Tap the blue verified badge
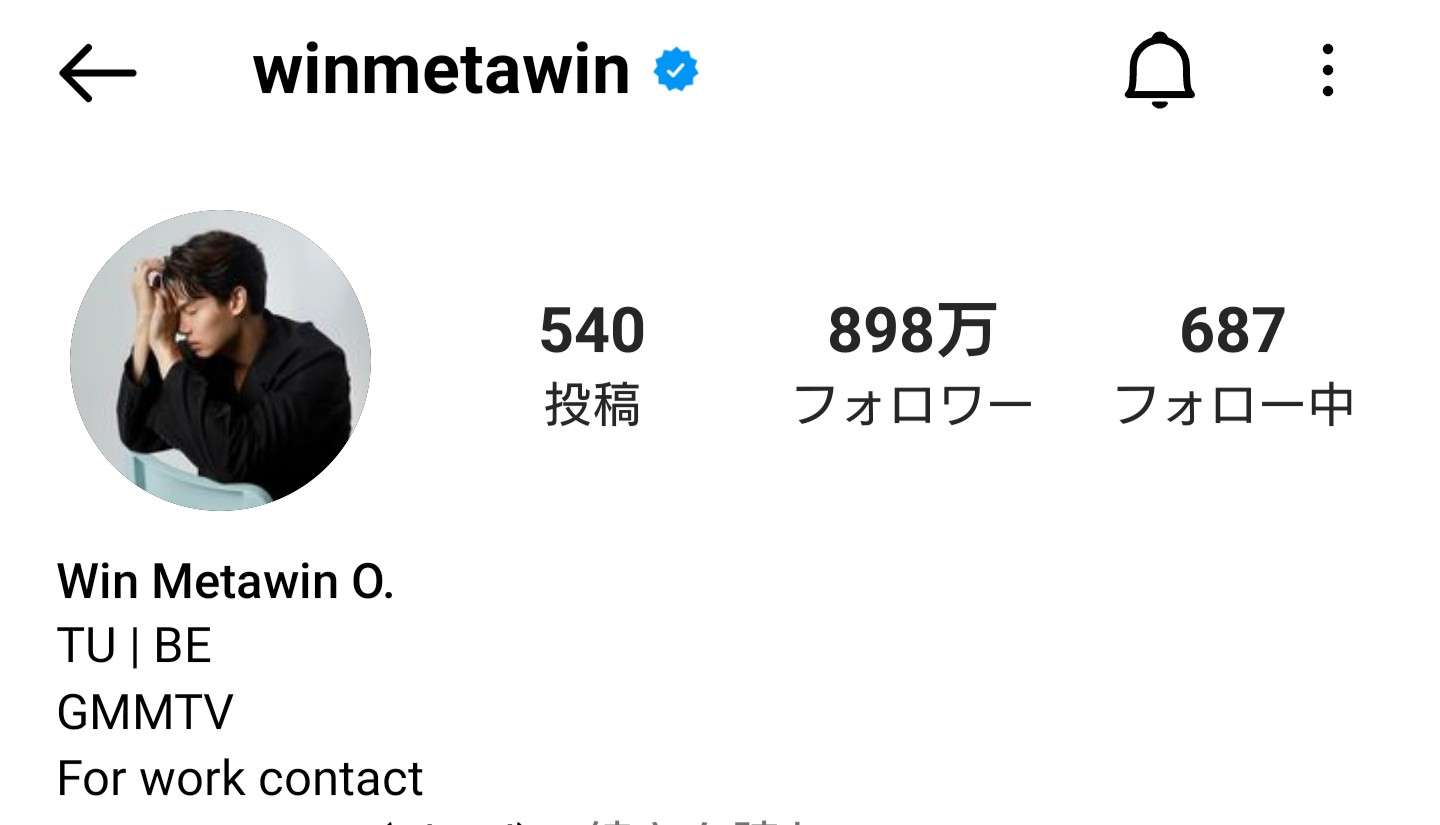 pos(676,71)
